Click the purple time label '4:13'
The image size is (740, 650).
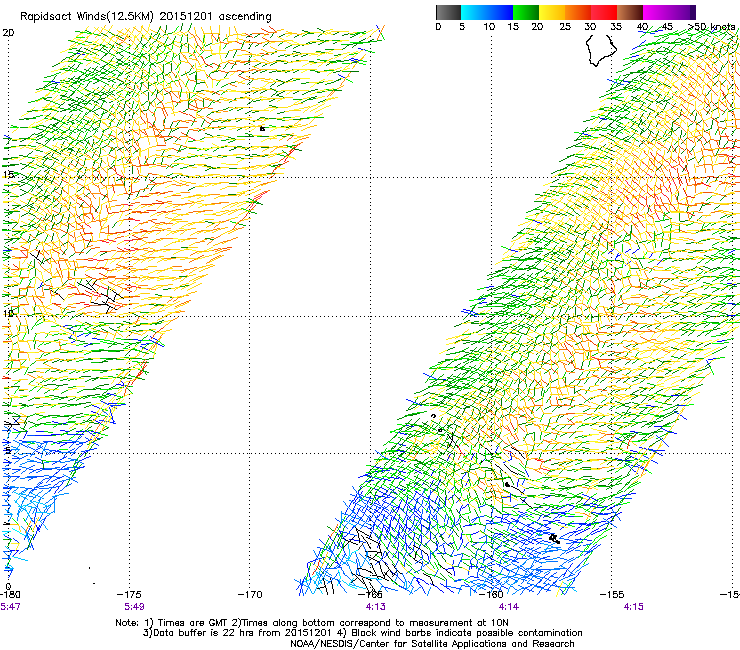(376, 607)
